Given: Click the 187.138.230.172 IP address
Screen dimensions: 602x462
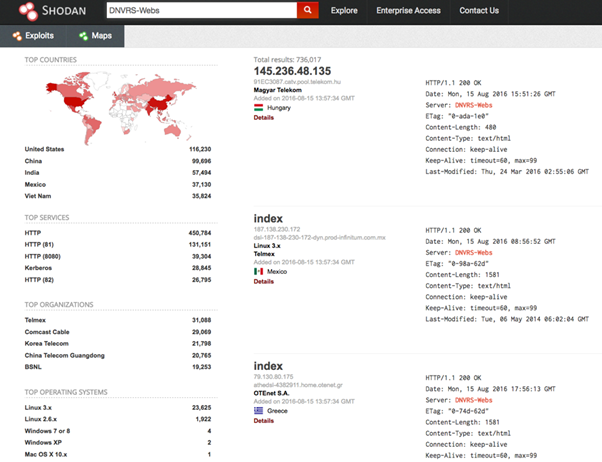Looking at the screenshot, I should click(x=277, y=229).
